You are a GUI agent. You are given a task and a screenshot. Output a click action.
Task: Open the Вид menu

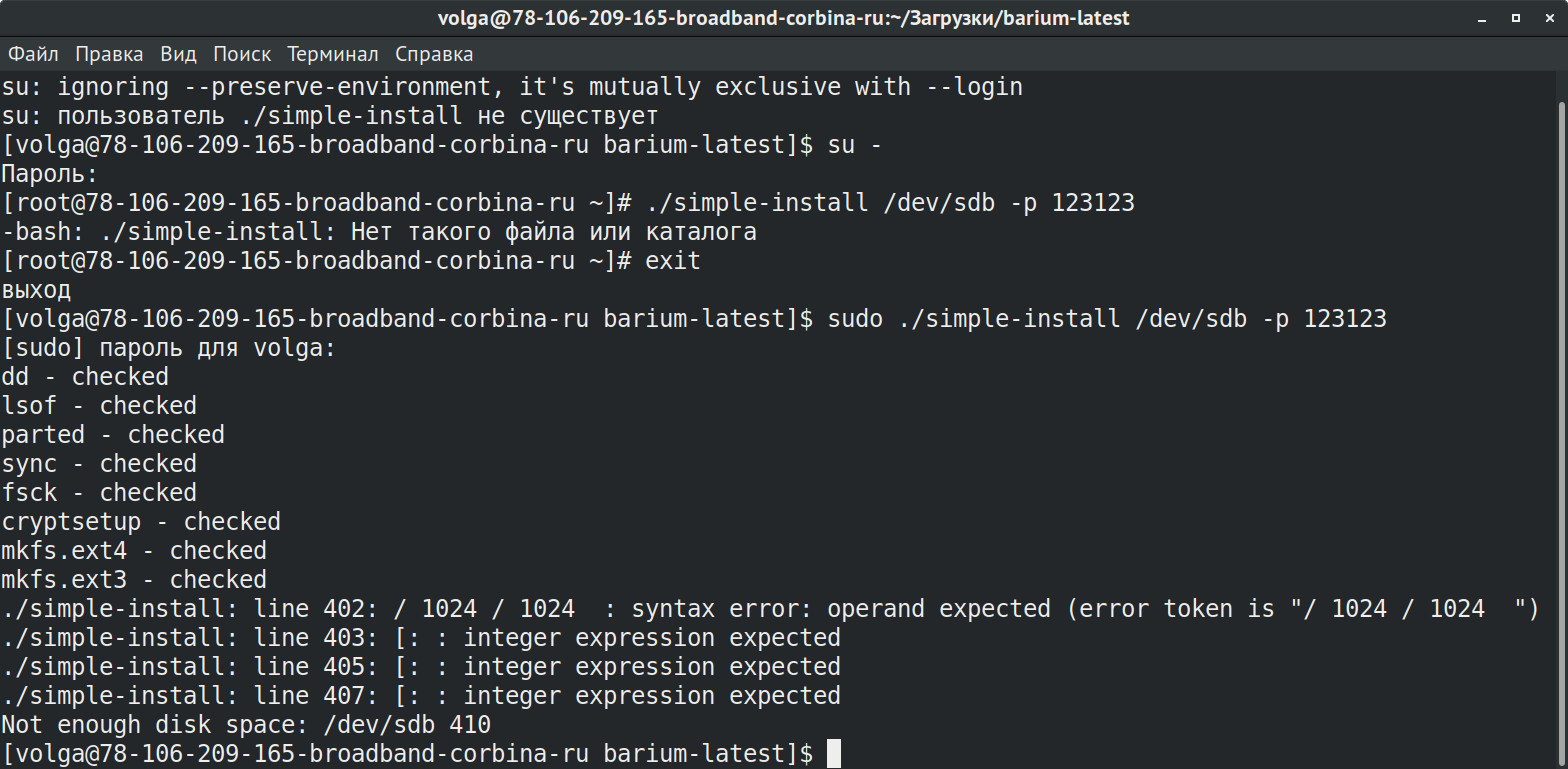tap(178, 54)
